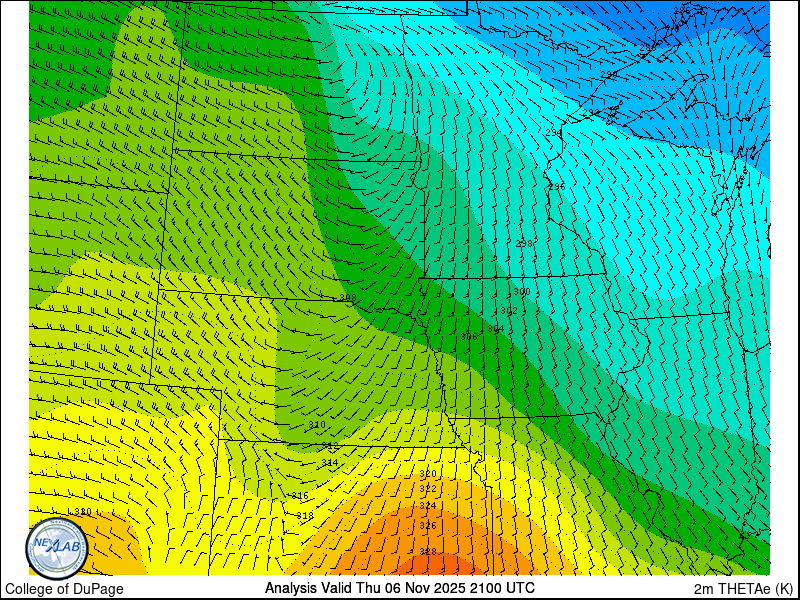Click the 324 contour label
The width and height of the screenshot is (800, 600).
click(x=428, y=506)
